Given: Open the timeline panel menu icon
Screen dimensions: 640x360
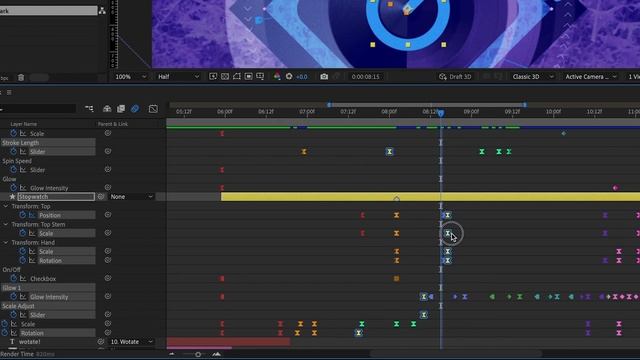Looking at the screenshot, I should point(9,92).
